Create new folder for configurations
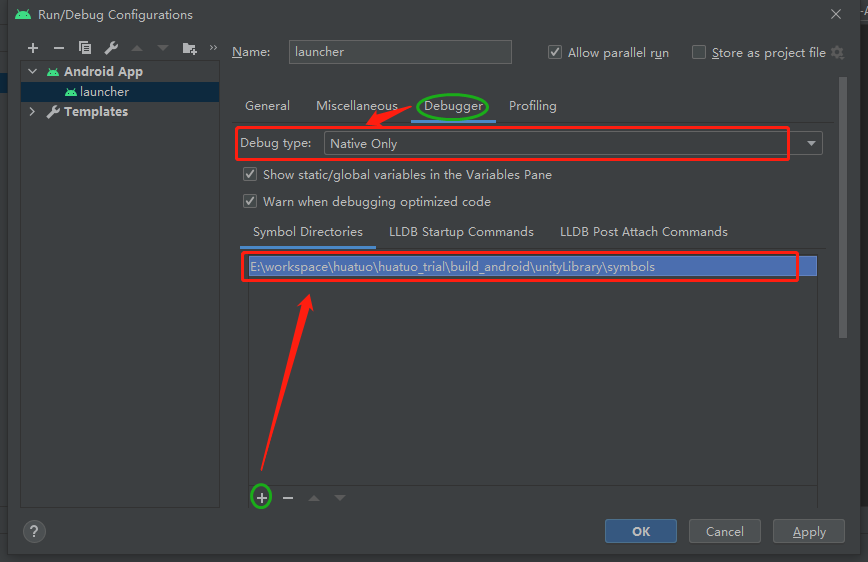 [189, 48]
